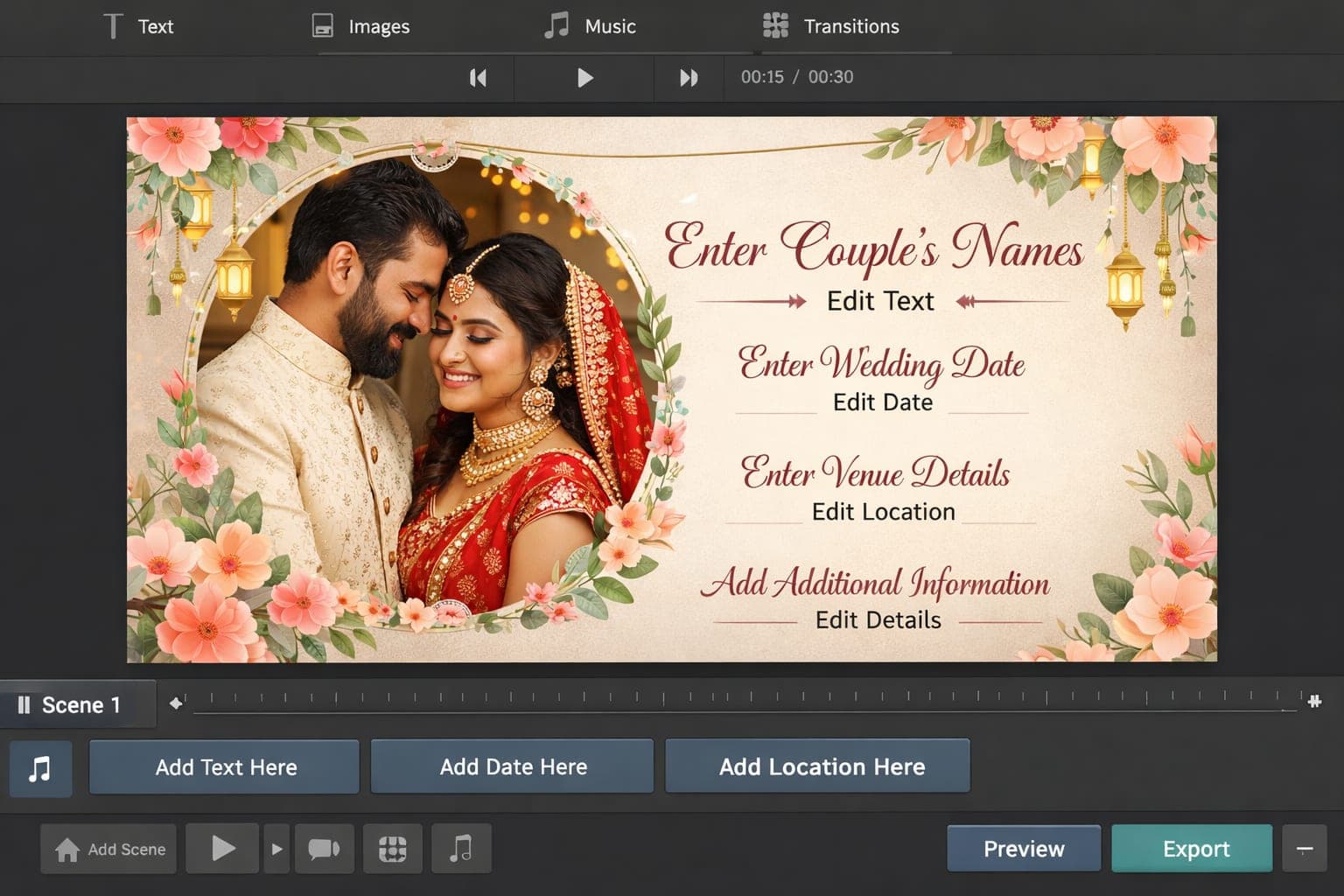Screen dimensions: 1344x896
Task: Click the transitions grid icon near Preview
Action: point(393,848)
